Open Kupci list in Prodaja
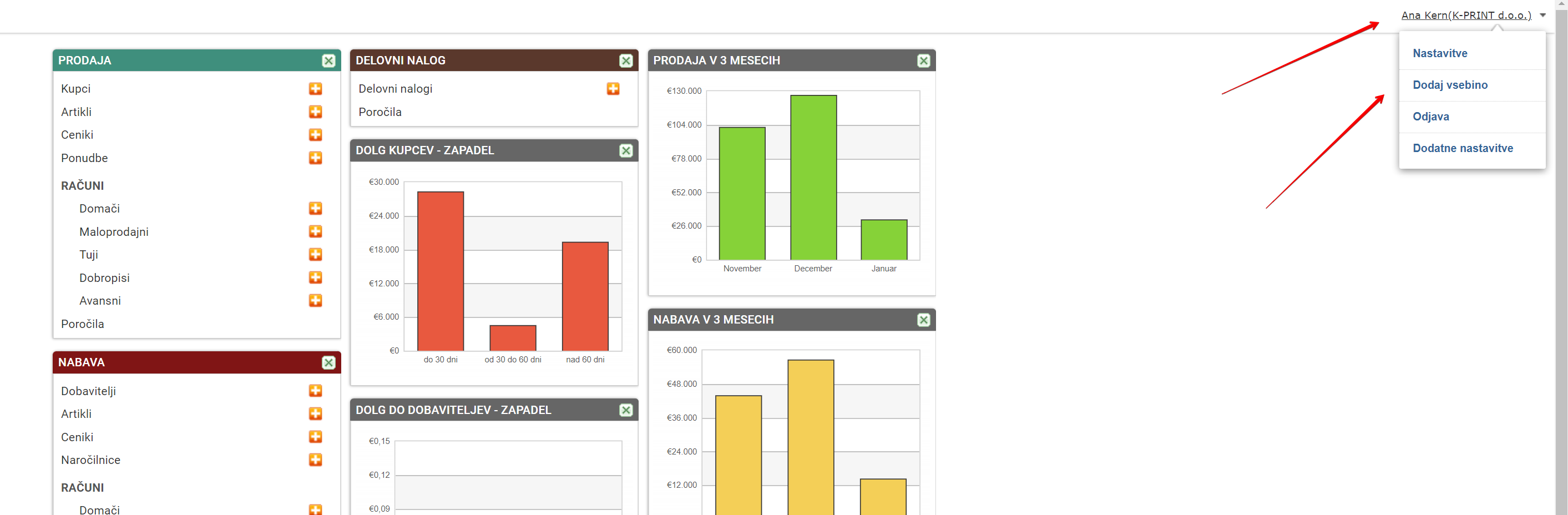1568x515 pixels. point(75,89)
